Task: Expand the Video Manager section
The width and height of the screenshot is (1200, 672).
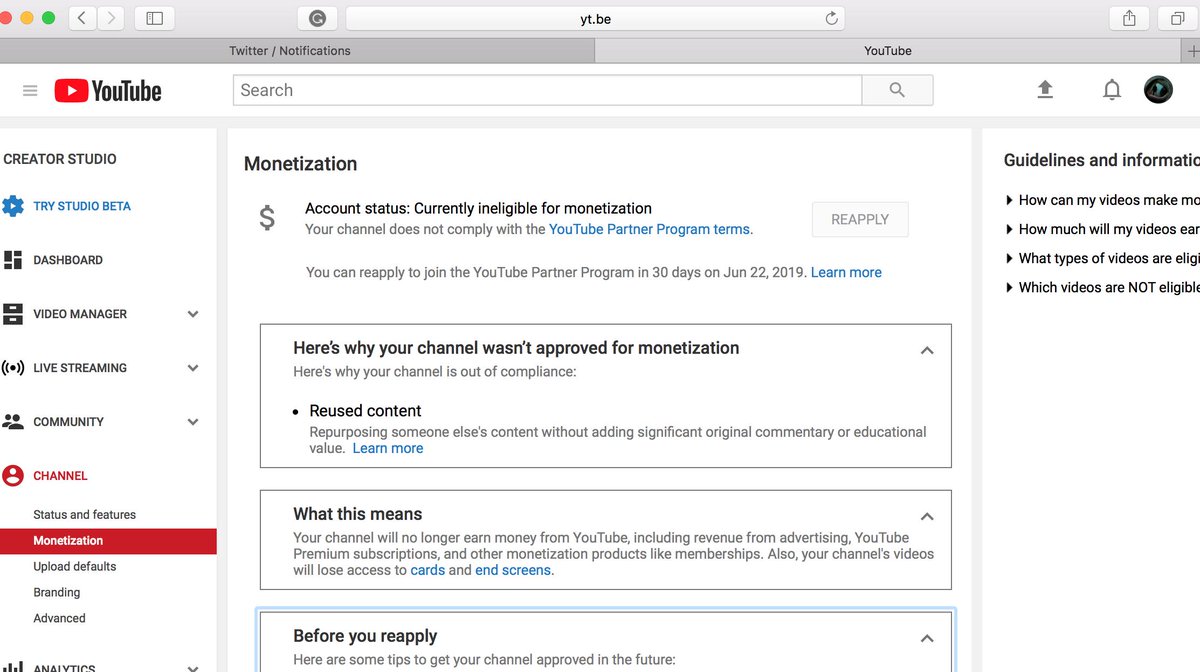Action: pos(193,314)
